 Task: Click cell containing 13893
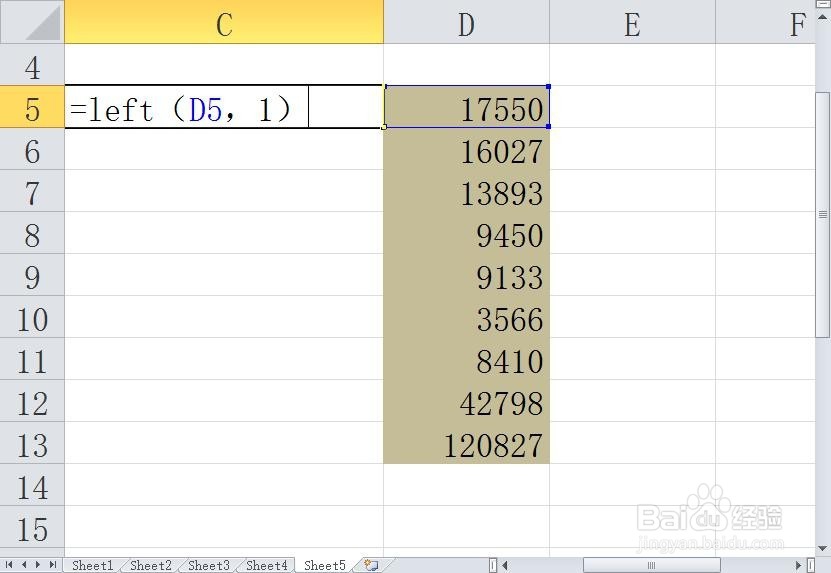(x=466, y=191)
